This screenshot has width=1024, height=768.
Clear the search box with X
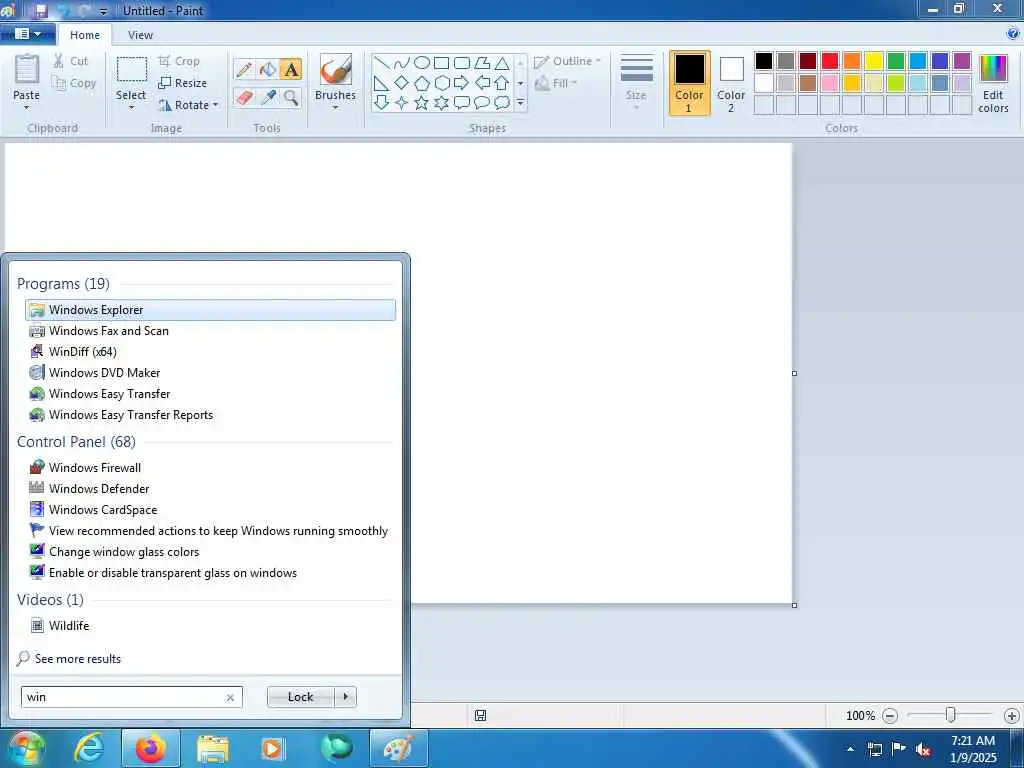(230, 697)
